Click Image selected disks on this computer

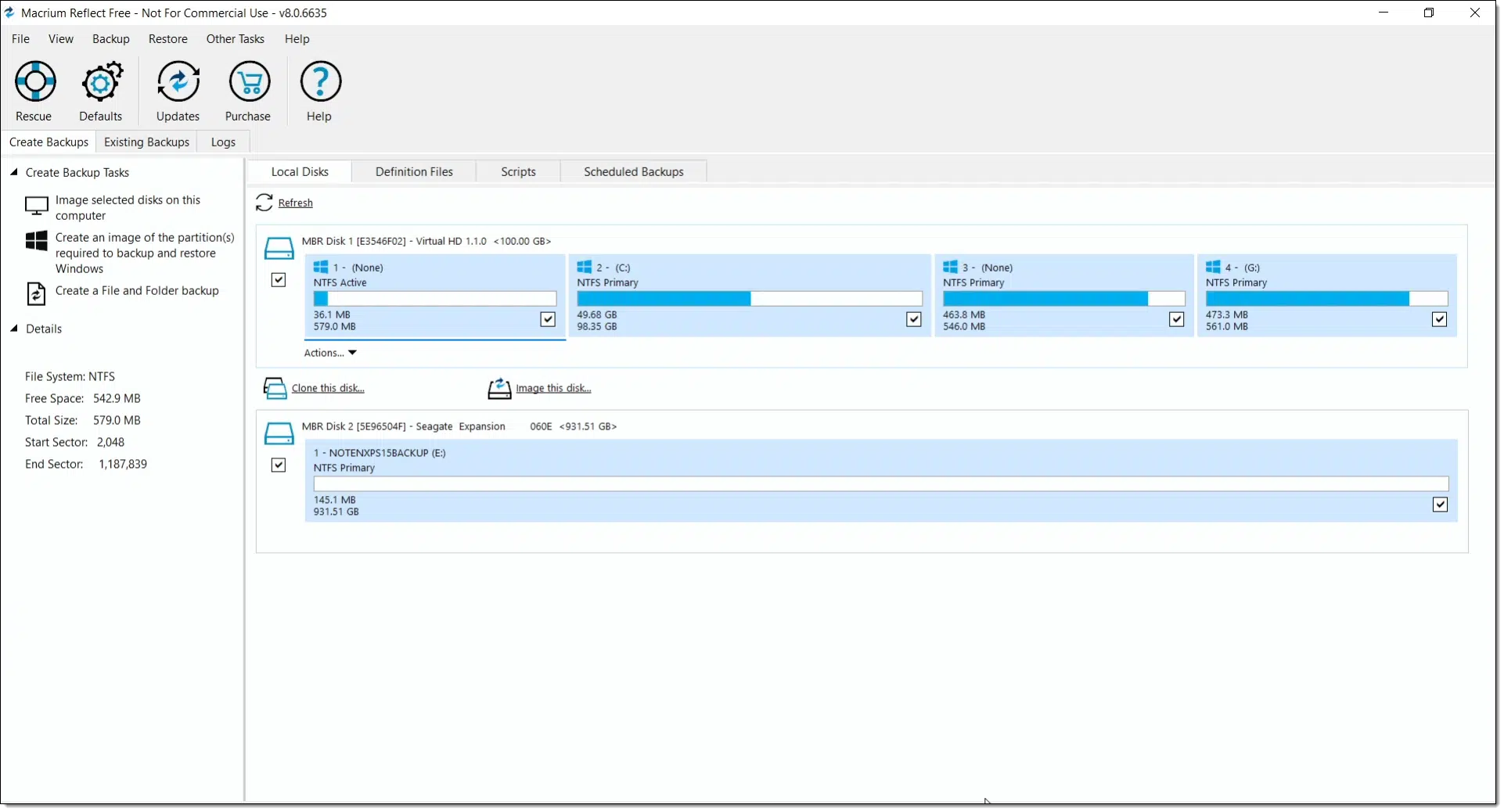point(128,208)
